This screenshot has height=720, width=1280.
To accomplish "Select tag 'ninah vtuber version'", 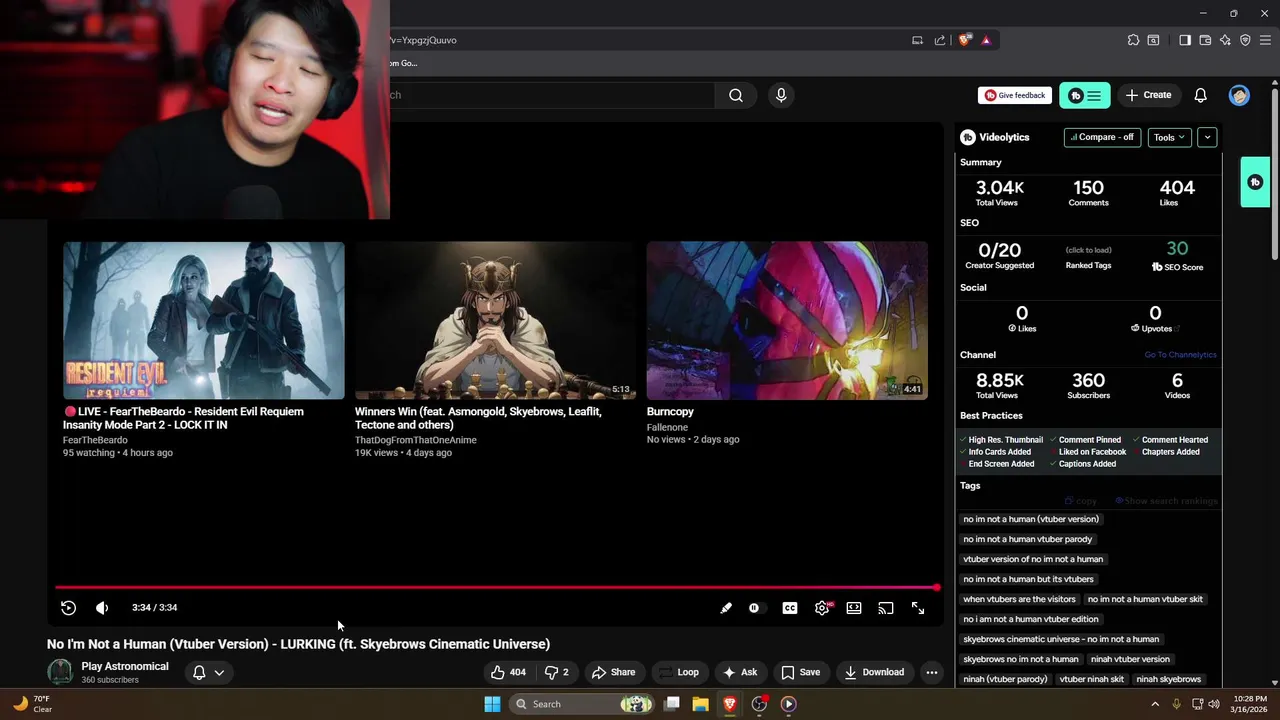I will [1130, 659].
